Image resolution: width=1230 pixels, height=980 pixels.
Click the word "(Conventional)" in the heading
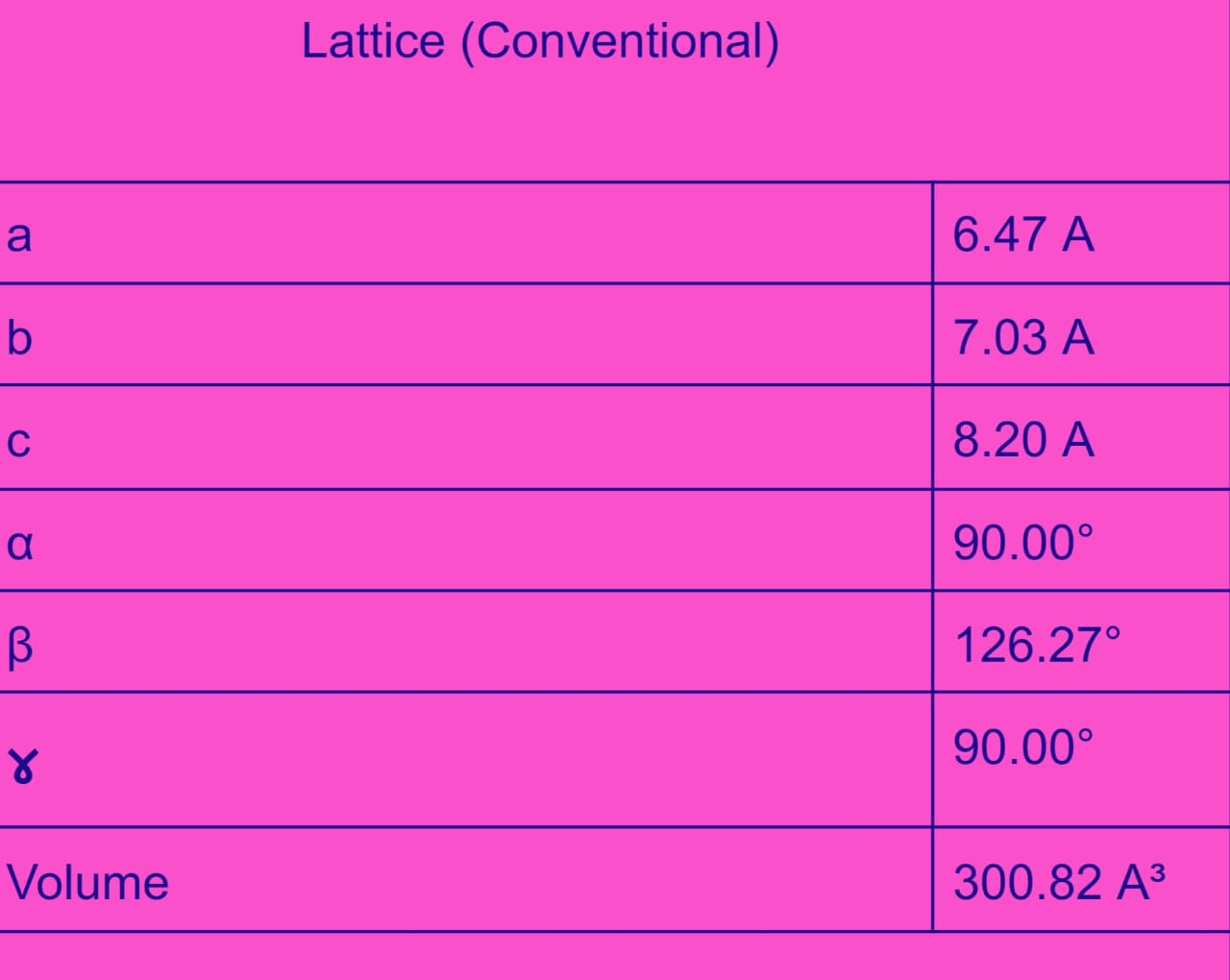[x=621, y=42]
